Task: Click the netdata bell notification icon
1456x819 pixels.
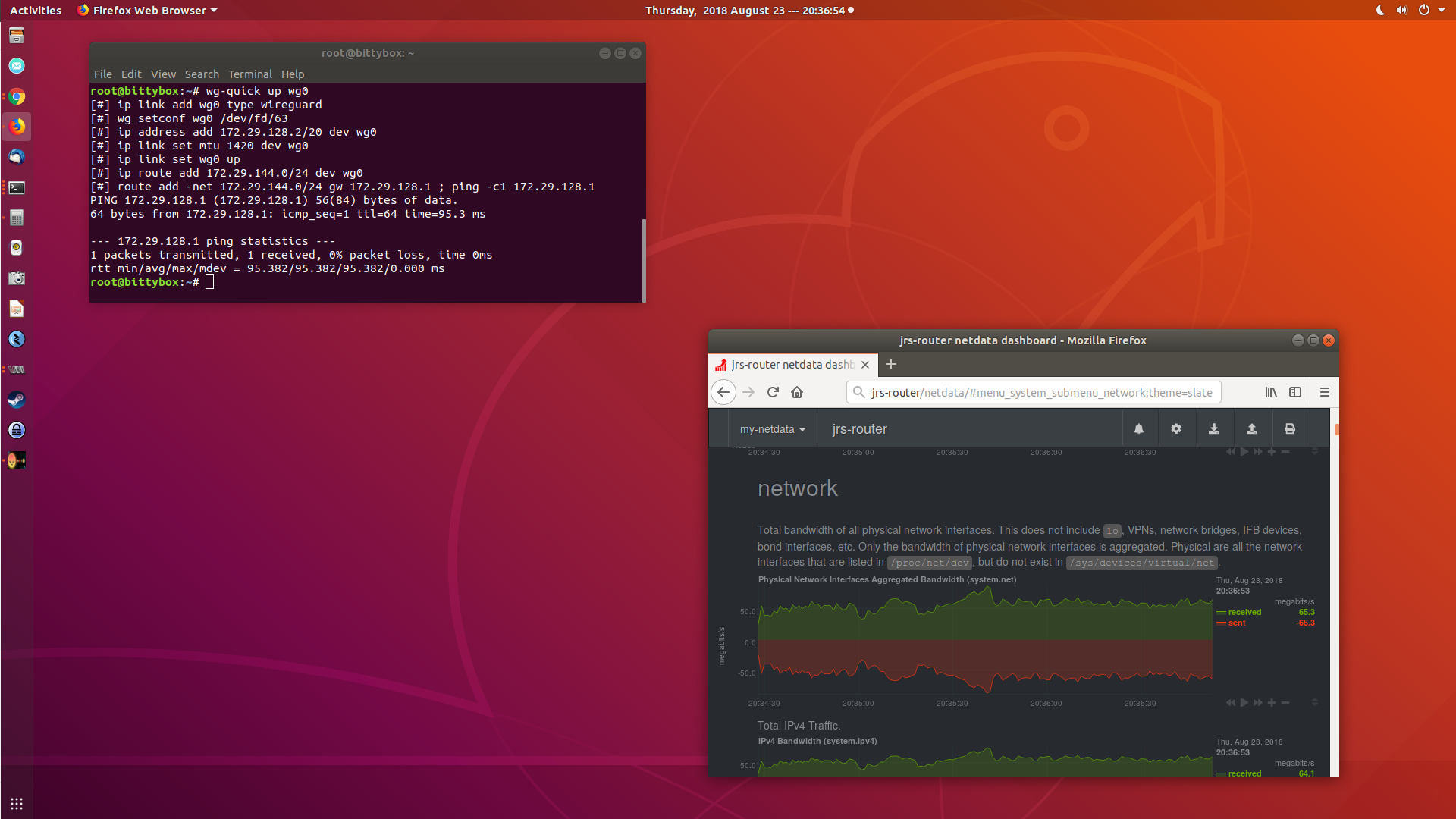Action: (1138, 429)
